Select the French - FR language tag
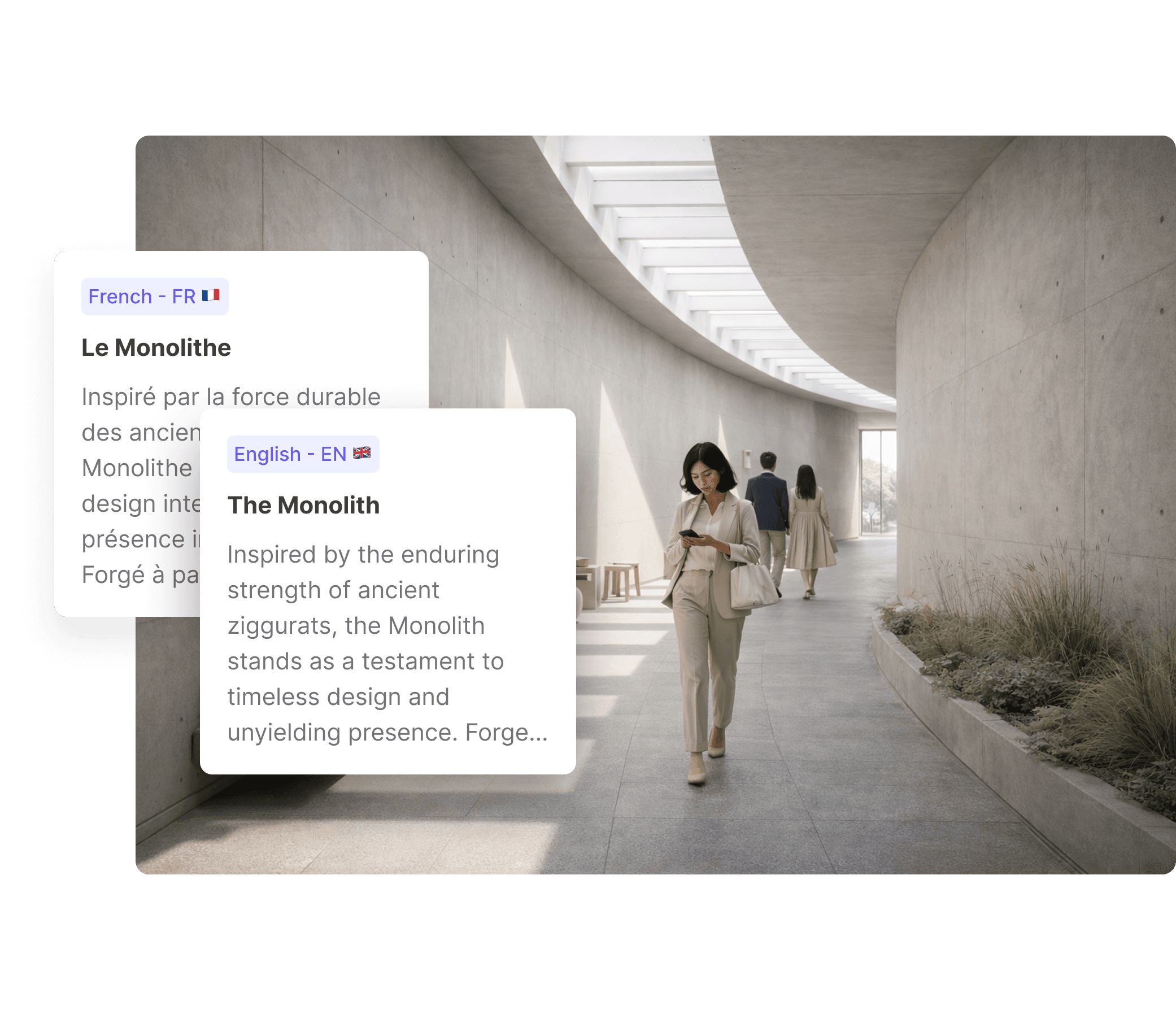 [154, 297]
